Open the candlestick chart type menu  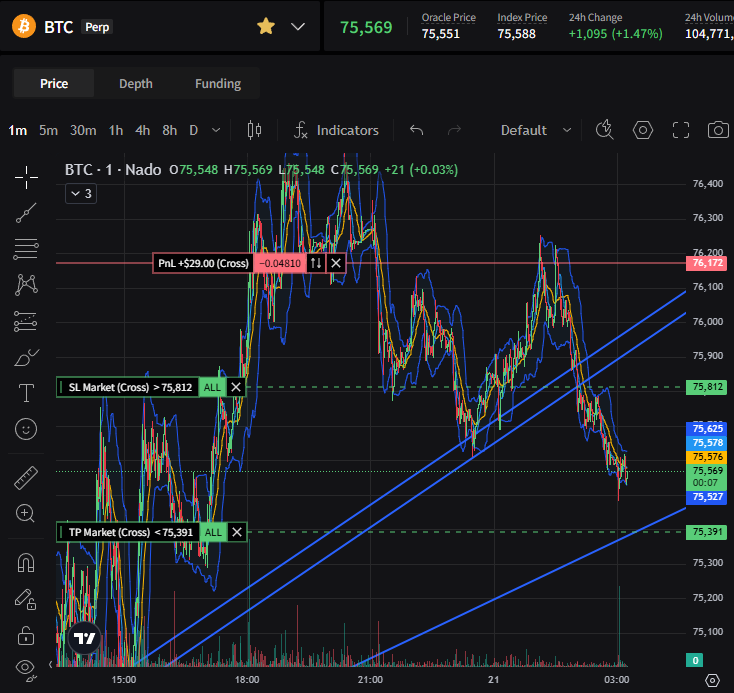click(254, 130)
